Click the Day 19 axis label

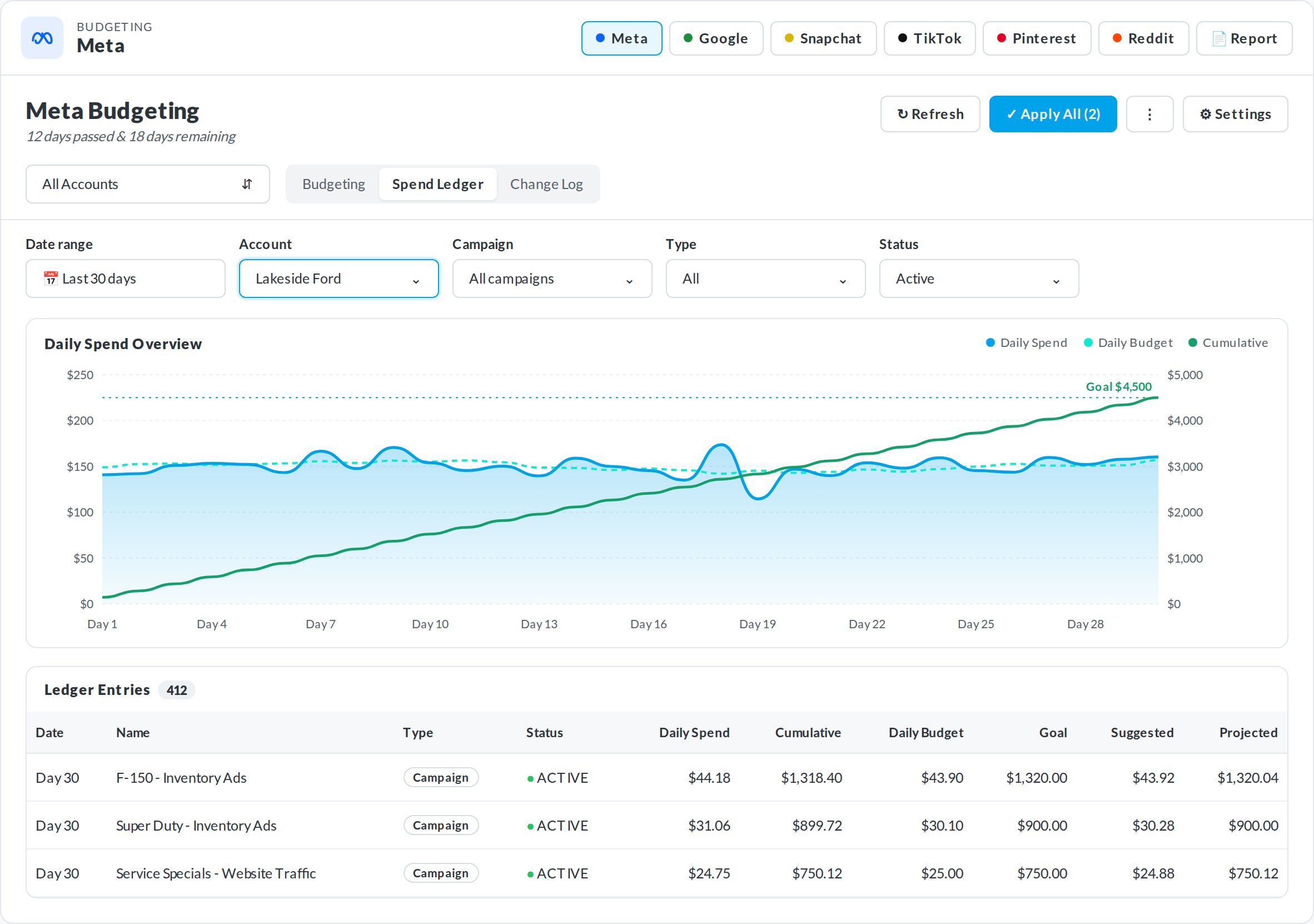pyautogui.click(x=757, y=623)
